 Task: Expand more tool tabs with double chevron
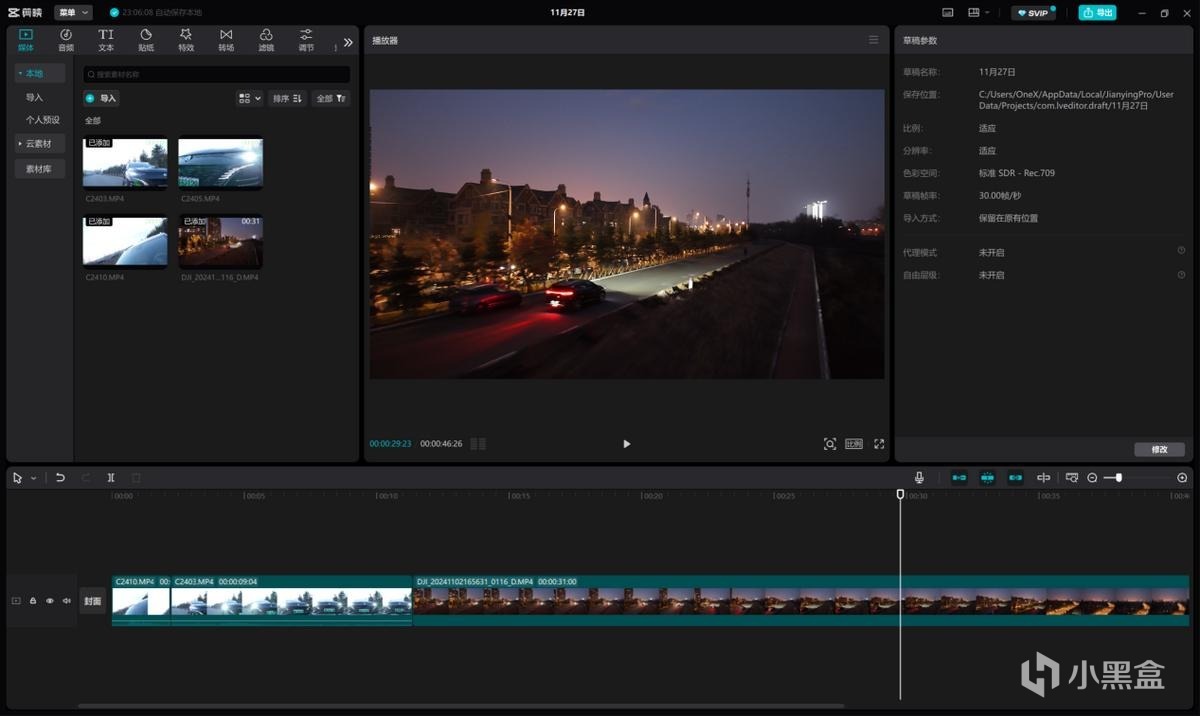(x=348, y=42)
